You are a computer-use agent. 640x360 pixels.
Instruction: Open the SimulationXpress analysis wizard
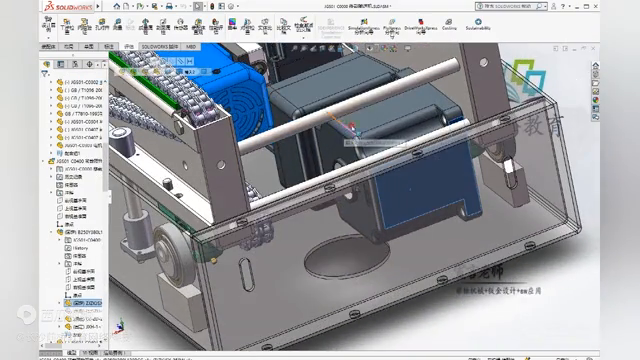[364, 26]
